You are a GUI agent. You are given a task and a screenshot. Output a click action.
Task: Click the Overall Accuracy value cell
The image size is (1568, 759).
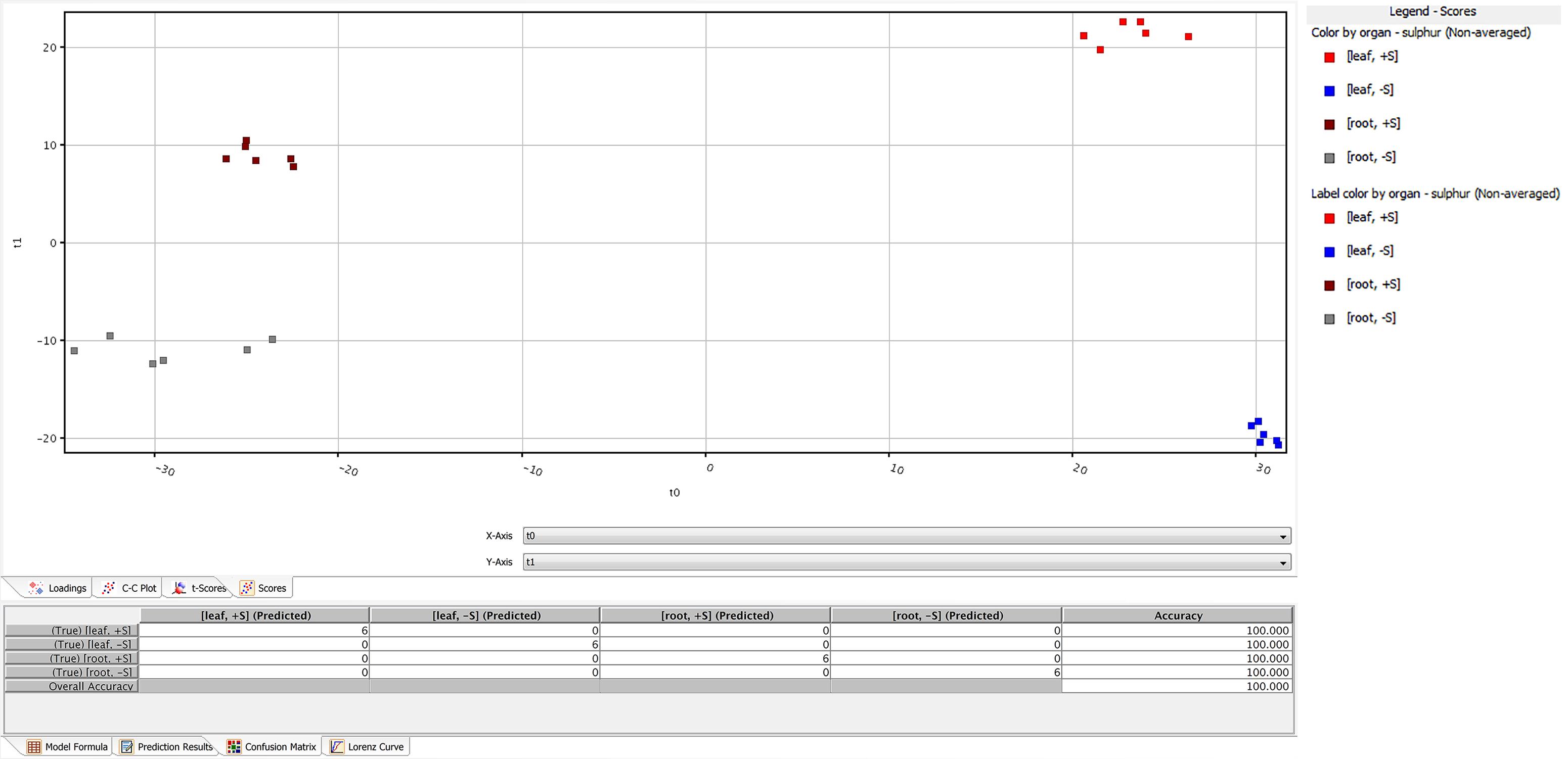point(1177,686)
